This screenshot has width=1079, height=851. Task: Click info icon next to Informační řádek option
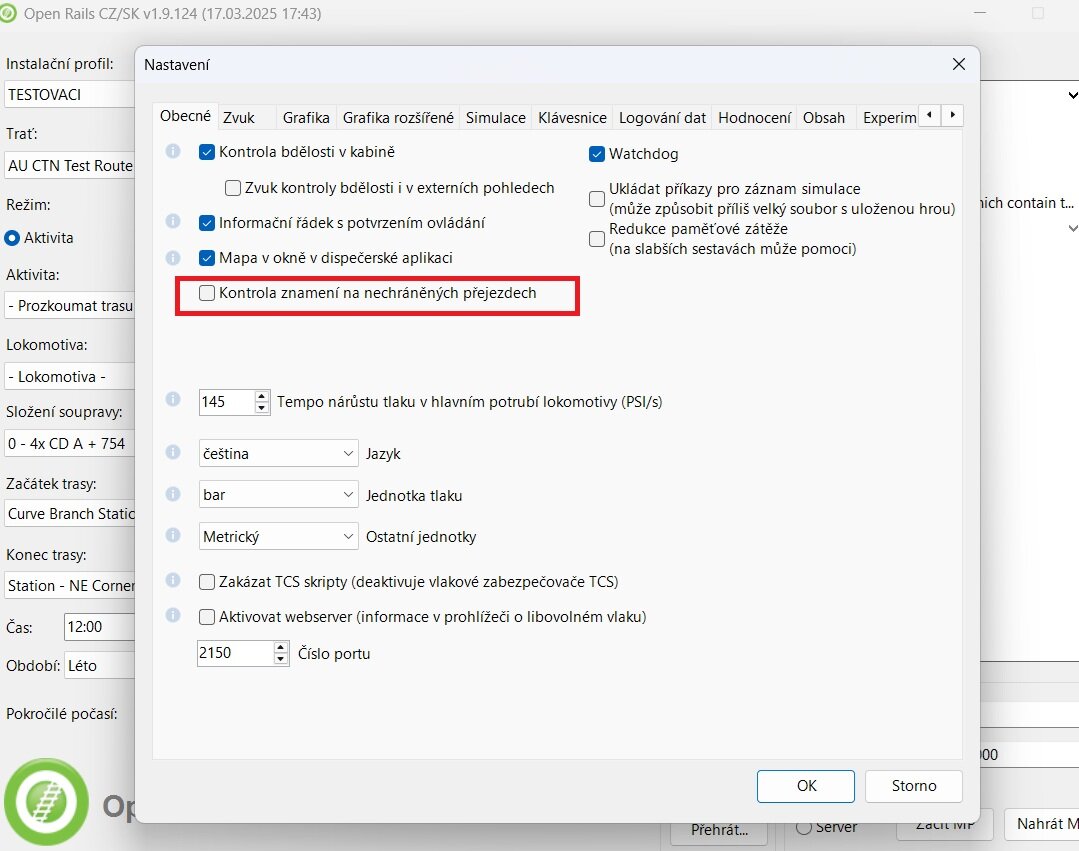(x=172, y=221)
